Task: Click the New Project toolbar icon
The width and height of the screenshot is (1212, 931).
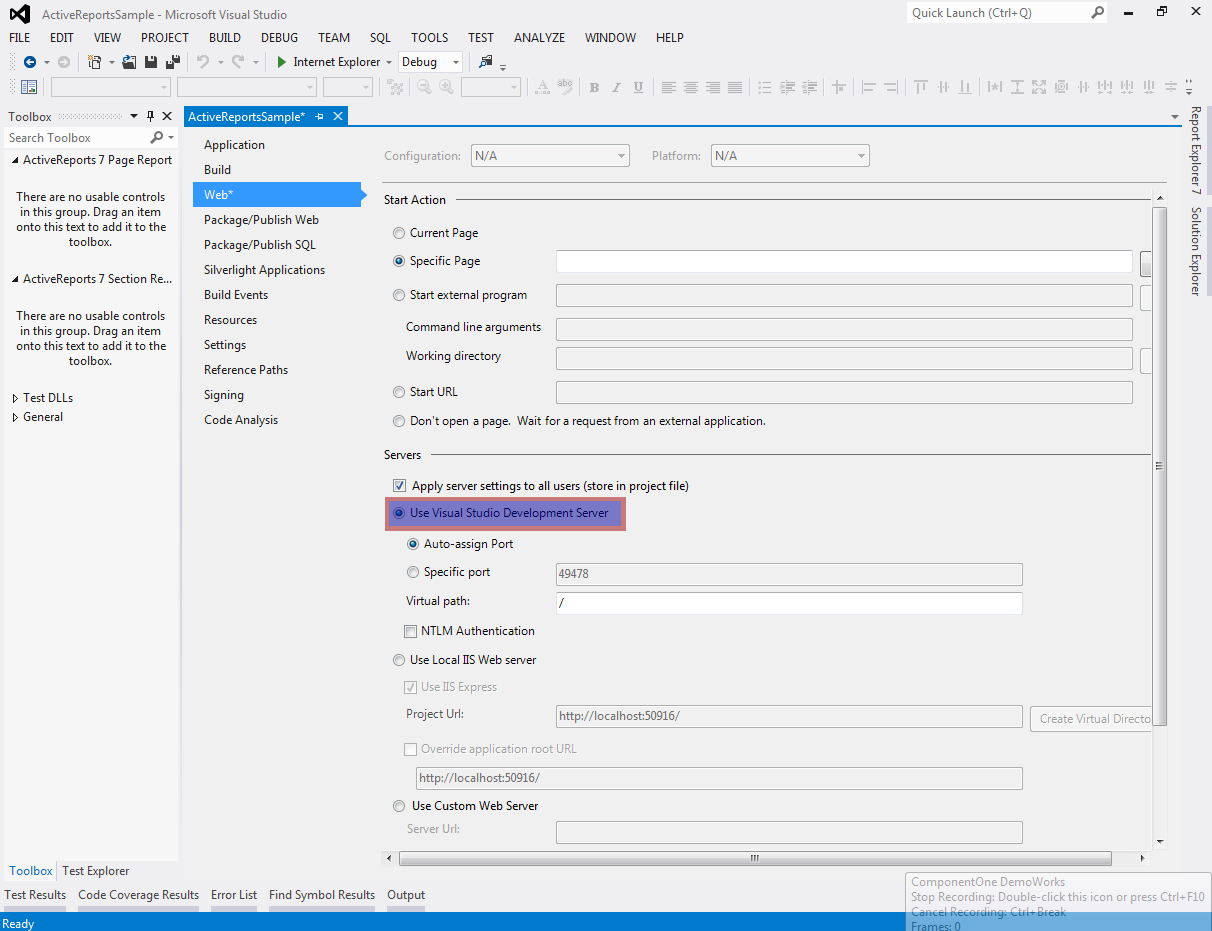Action: tap(95, 62)
